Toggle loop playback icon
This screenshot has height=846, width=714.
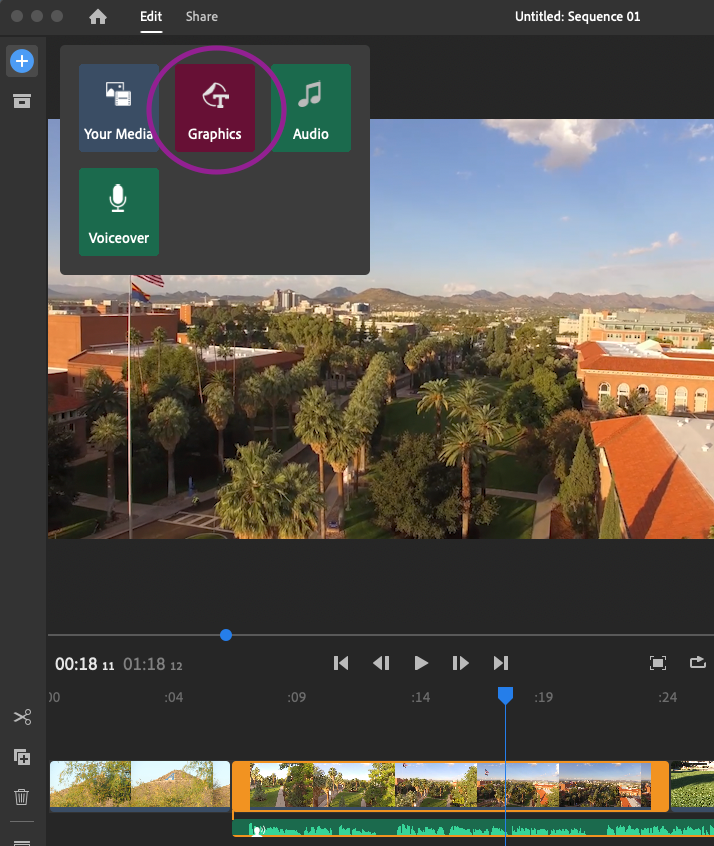pyautogui.click(x=698, y=663)
